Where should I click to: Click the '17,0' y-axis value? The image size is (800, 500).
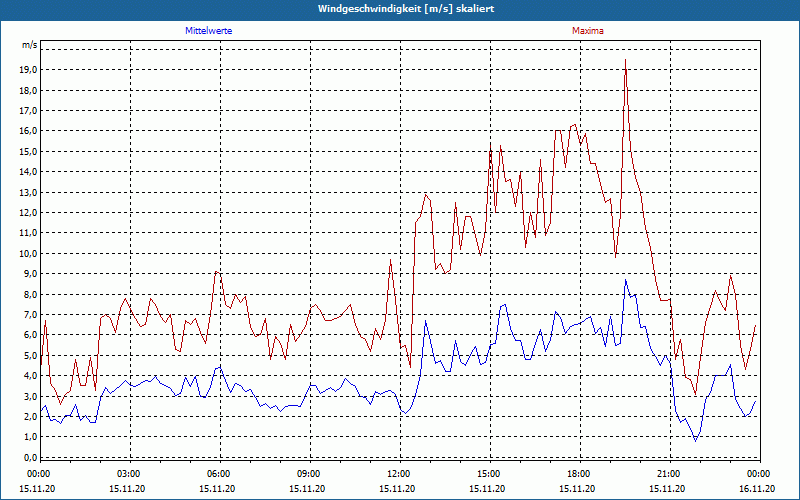coord(29,111)
